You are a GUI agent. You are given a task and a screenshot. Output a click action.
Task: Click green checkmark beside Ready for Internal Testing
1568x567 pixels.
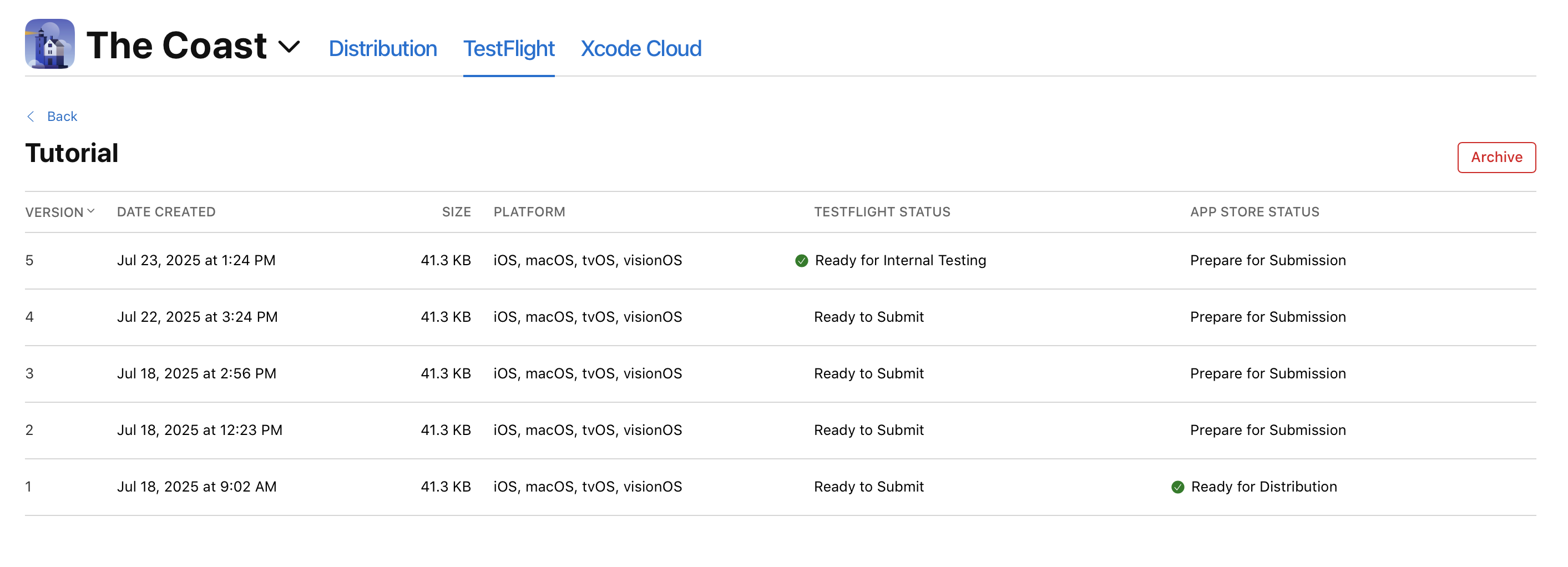tap(801, 261)
